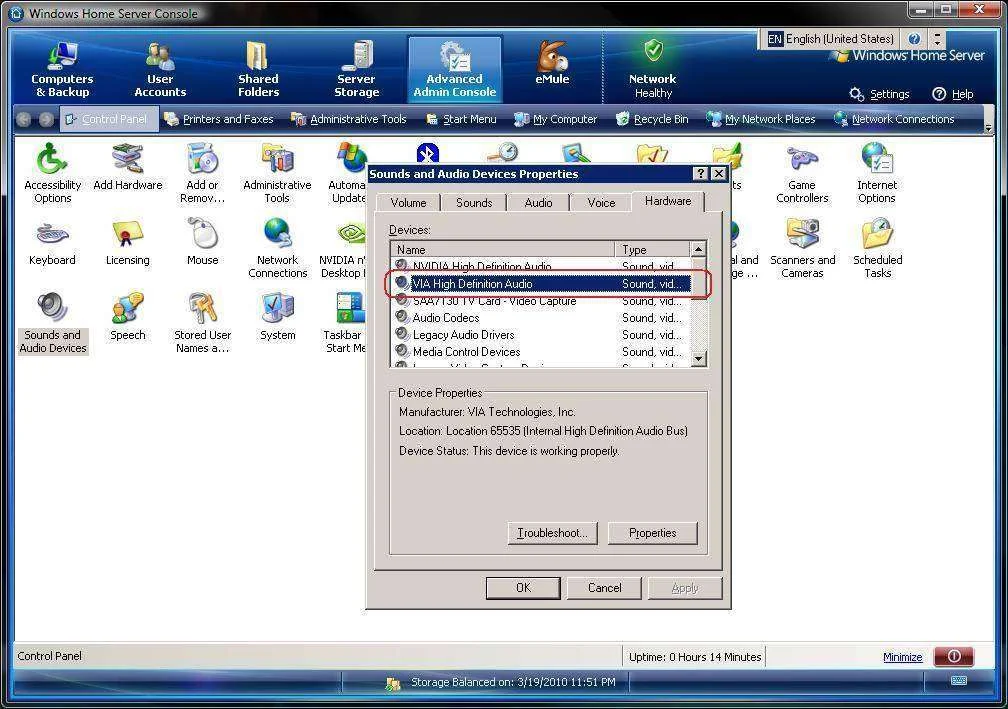Open Game Controllers applet

pyautogui.click(x=802, y=174)
